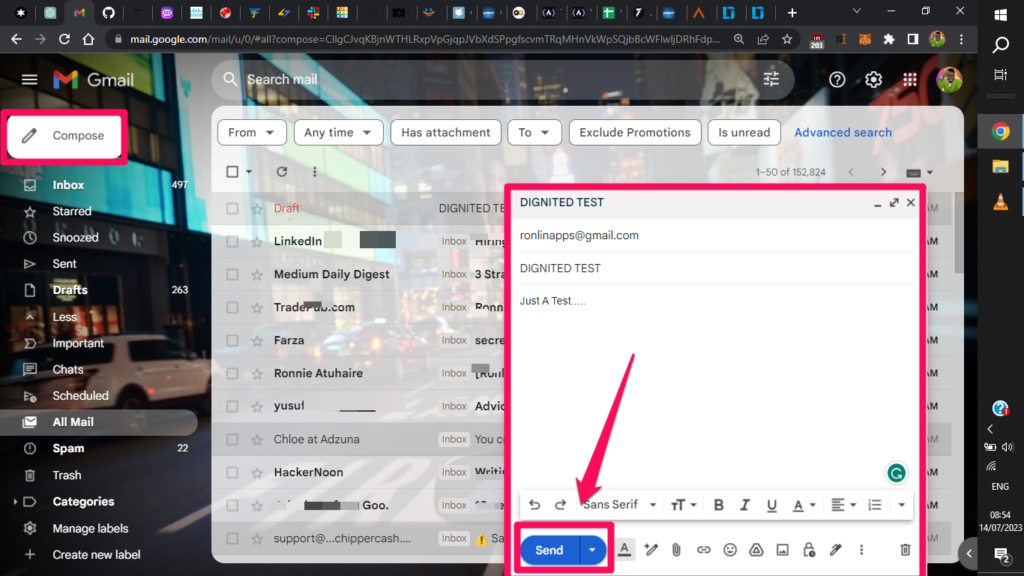Toggle the Is unread filter chip
1024x576 pixels.
tap(744, 133)
